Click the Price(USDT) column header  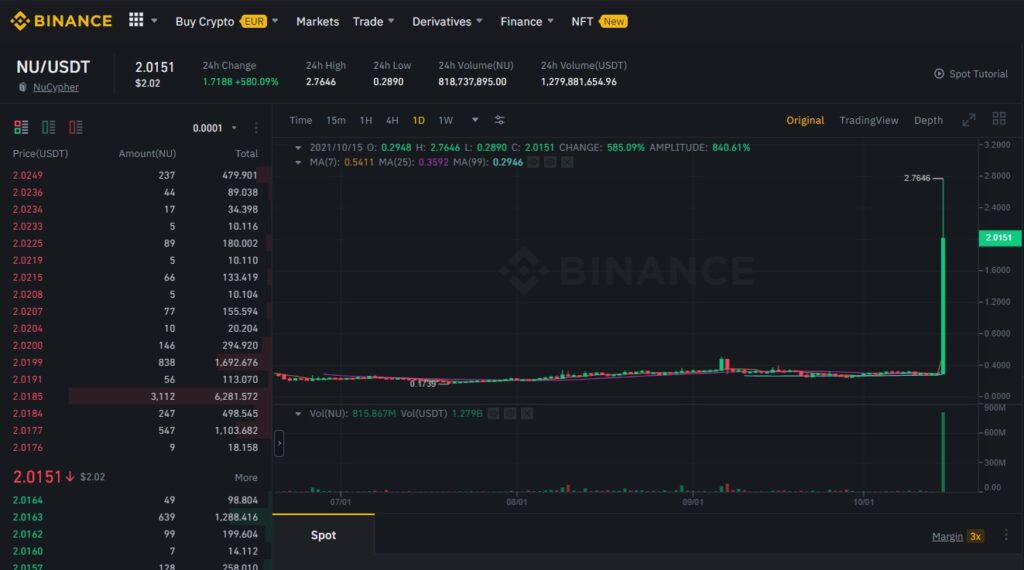40,153
